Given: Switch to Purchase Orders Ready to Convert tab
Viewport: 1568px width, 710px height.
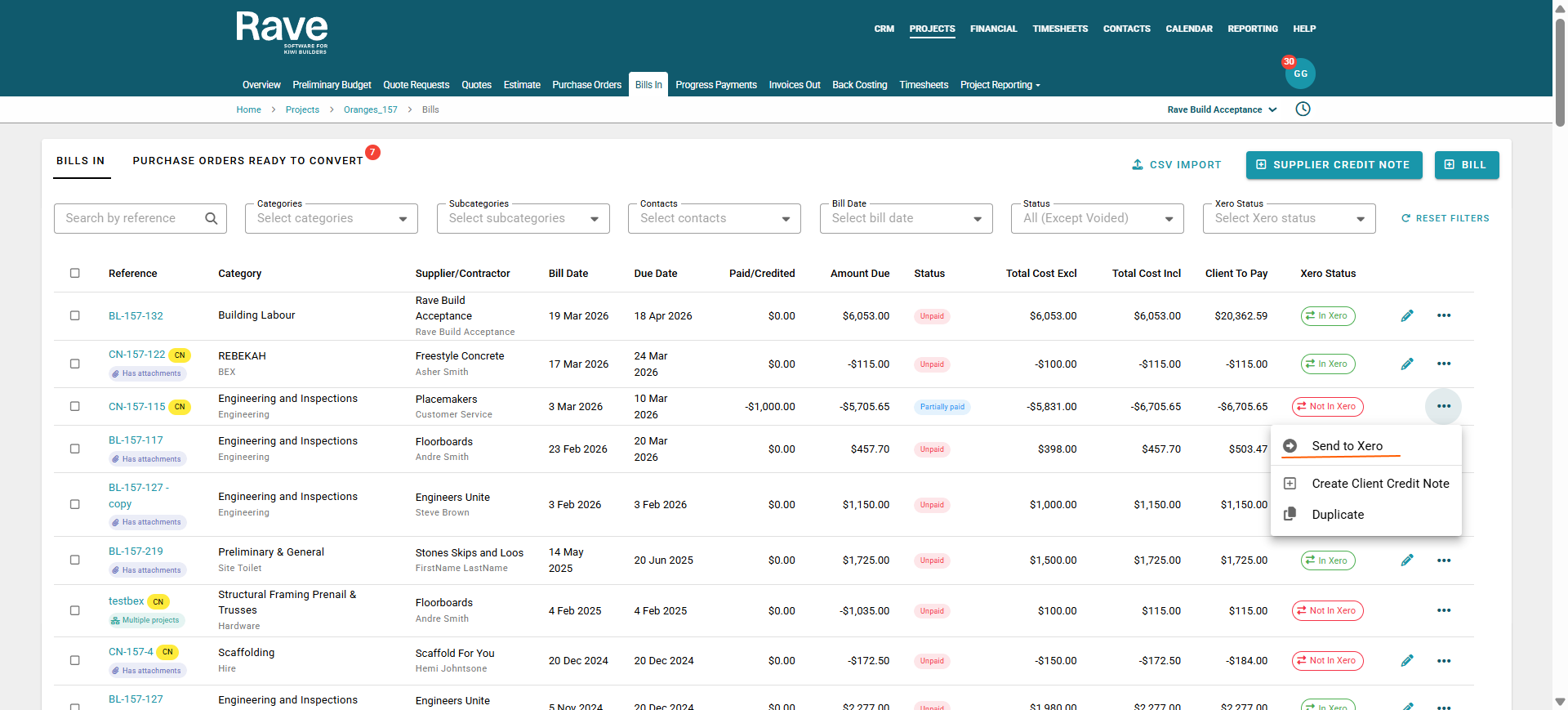Looking at the screenshot, I should point(247,161).
